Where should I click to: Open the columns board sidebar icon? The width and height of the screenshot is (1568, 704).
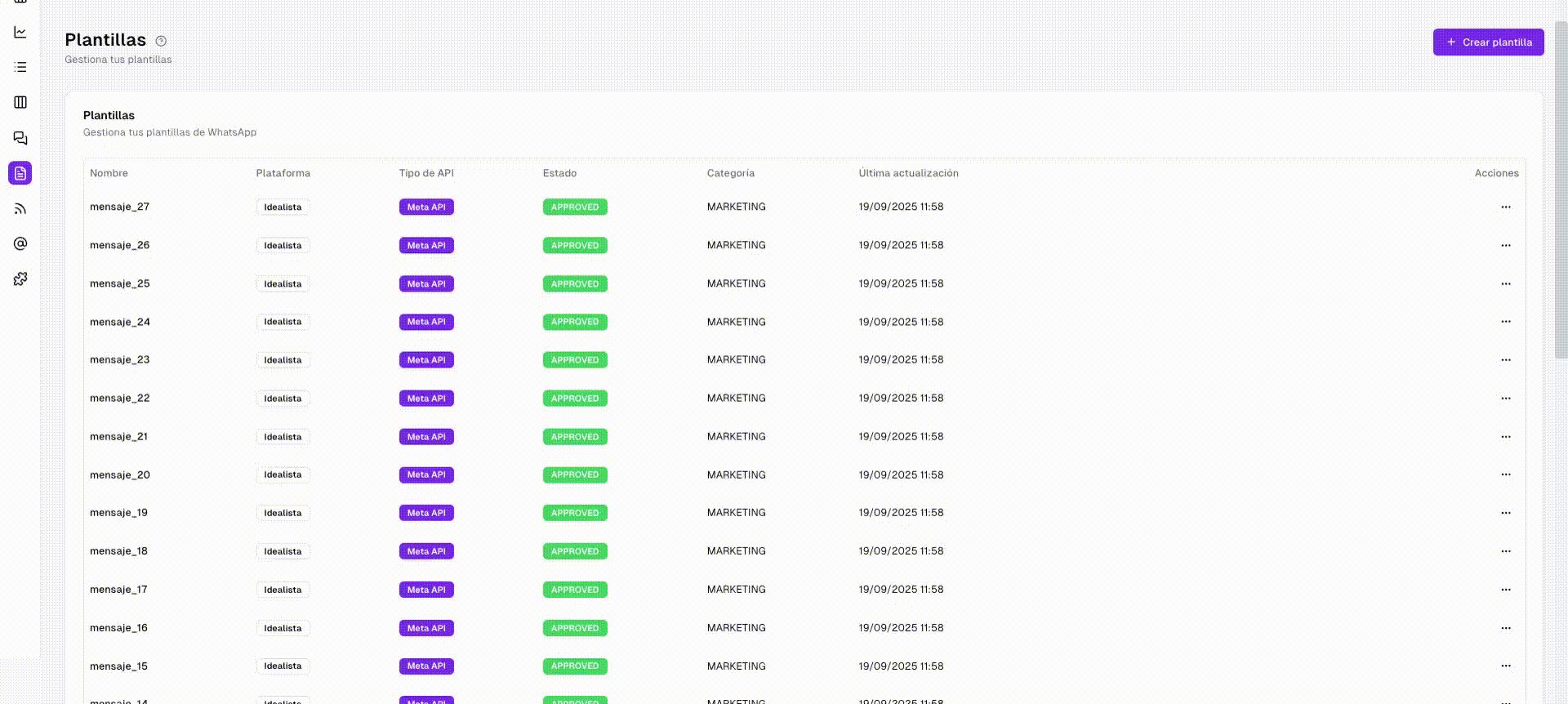coord(20,102)
